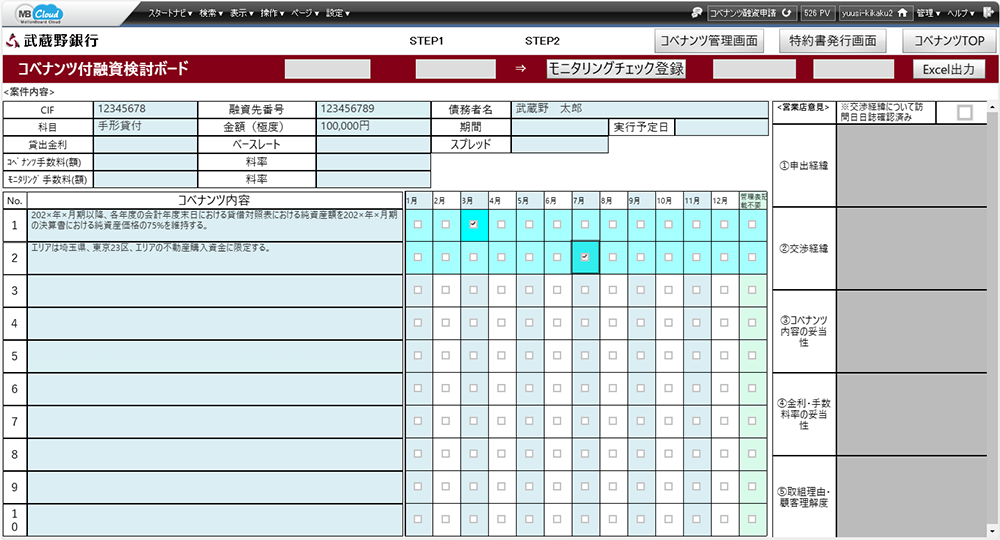
Task: Click the Excel出力 button
Action: pyautogui.click(x=948, y=69)
